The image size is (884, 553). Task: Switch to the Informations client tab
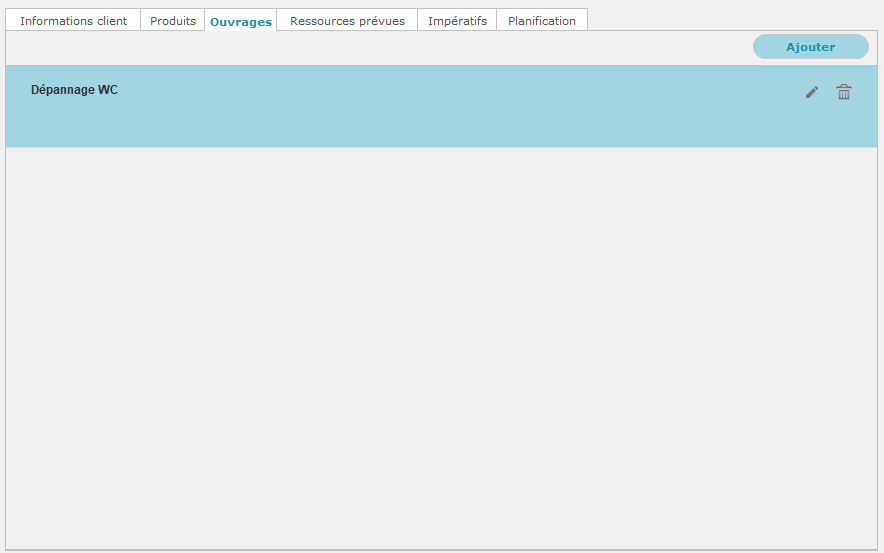click(x=73, y=21)
